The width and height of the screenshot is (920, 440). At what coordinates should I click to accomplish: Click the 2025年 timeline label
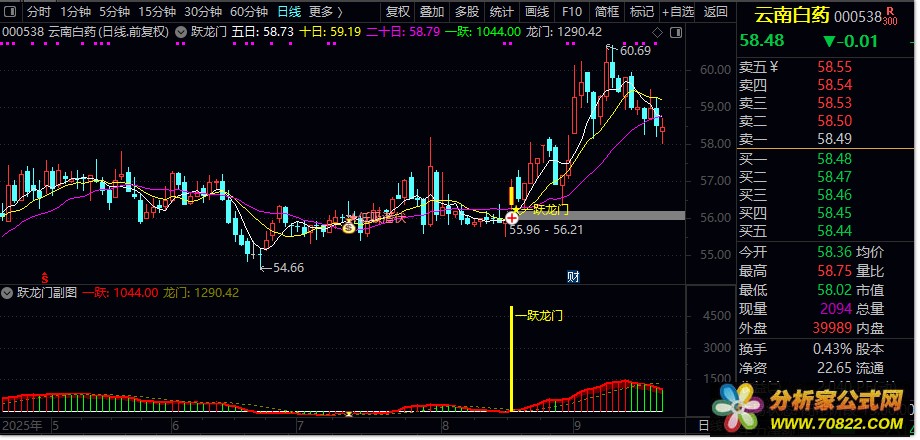tap(22, 425)
